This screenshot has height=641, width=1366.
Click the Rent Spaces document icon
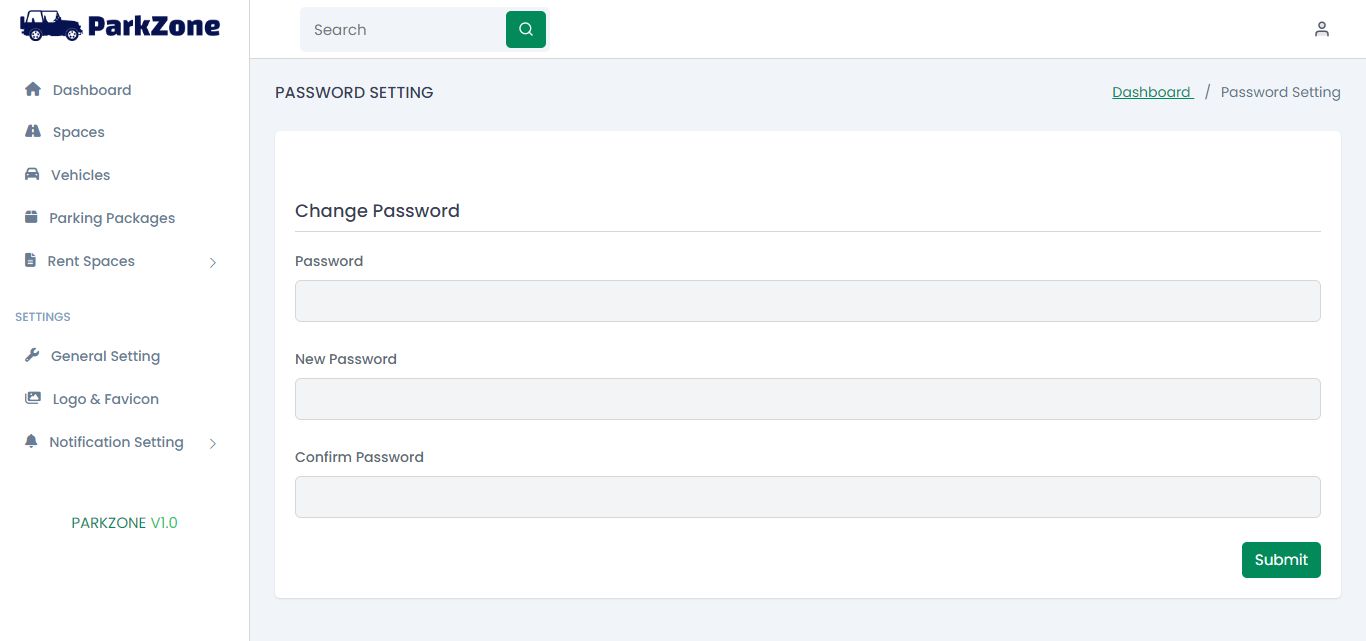[30, 261]
